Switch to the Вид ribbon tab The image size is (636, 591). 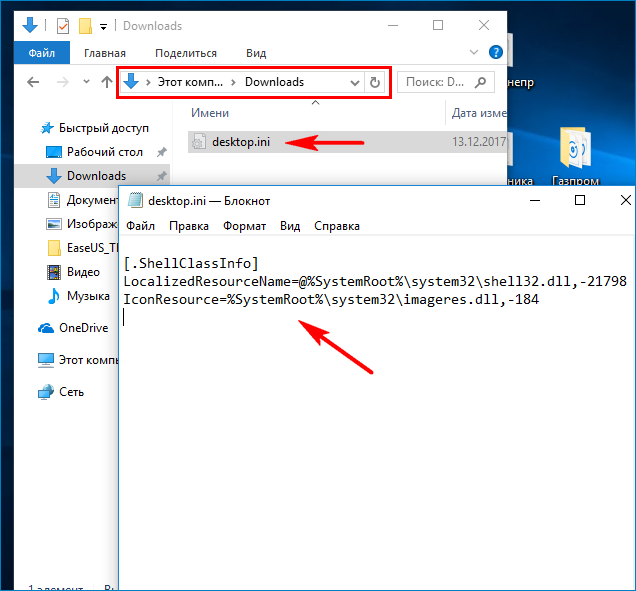[x=256, y=53]
